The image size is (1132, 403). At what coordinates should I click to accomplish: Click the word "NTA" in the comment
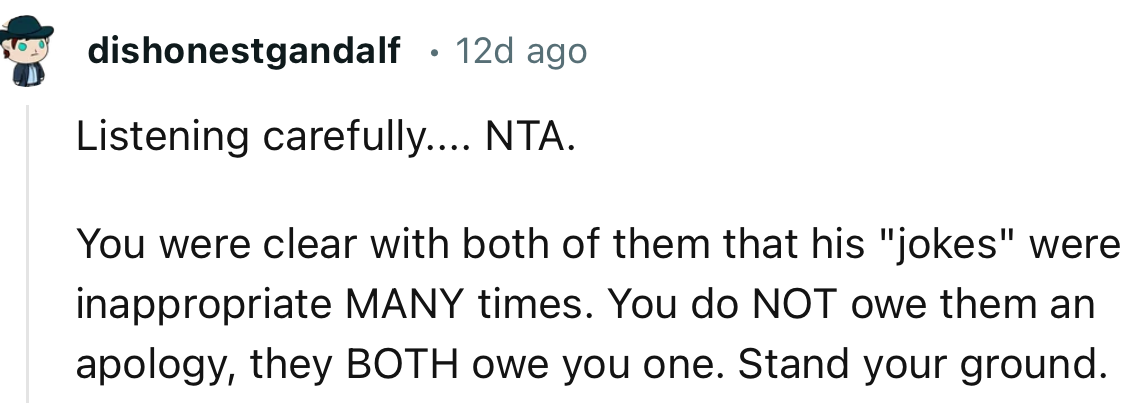524,138
